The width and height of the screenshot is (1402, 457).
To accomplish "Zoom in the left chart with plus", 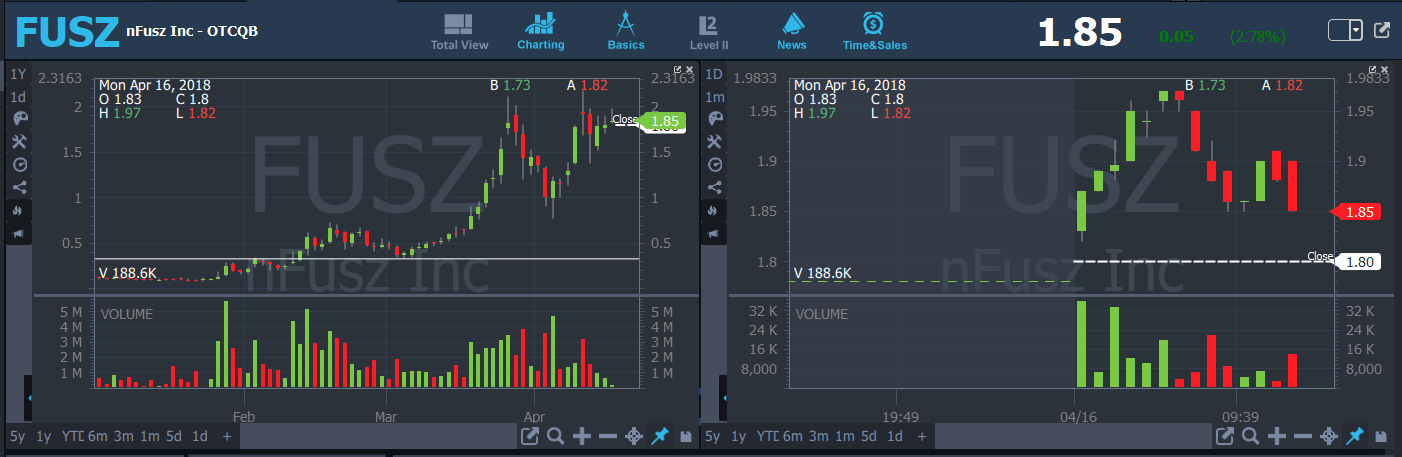I will click(x=581, y=436).
